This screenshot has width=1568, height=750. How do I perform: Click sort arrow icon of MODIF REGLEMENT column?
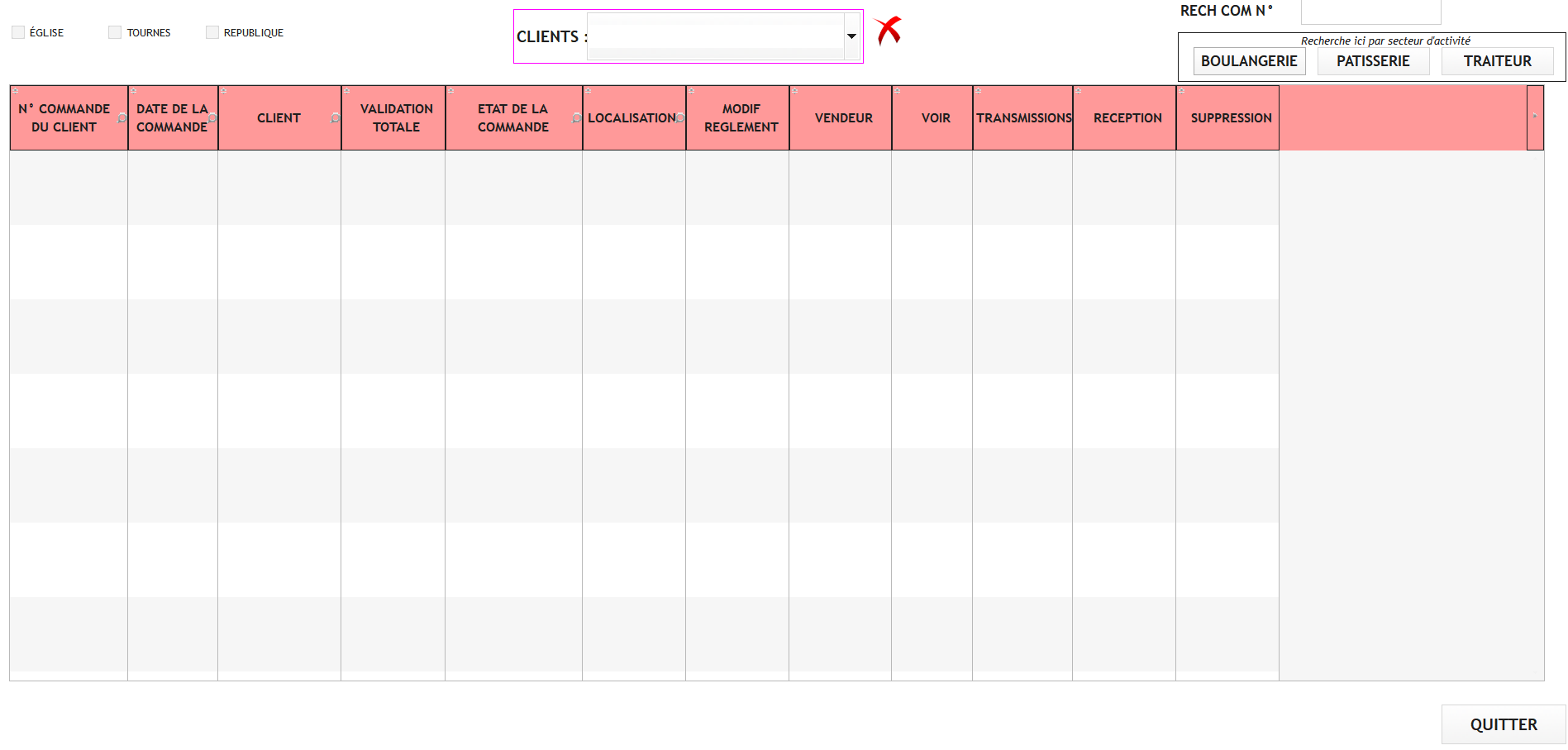coord(692,90)
